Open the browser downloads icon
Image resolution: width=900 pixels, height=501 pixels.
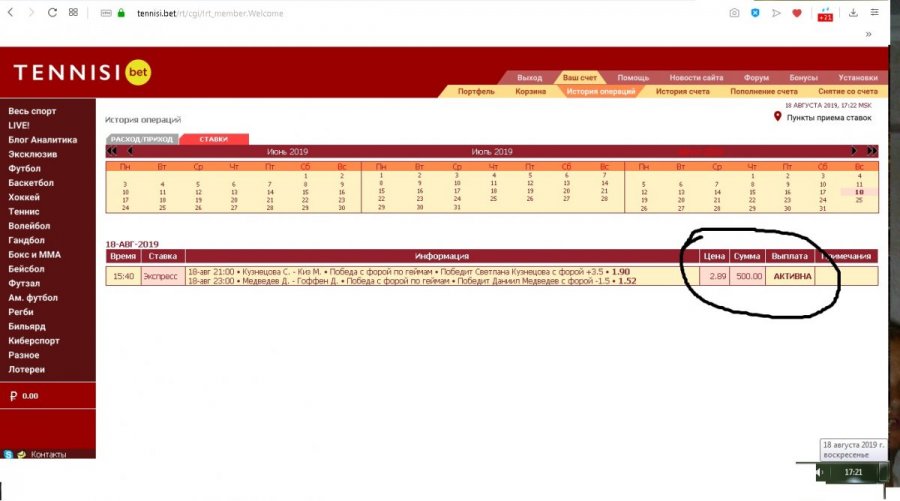coord(853,13)
